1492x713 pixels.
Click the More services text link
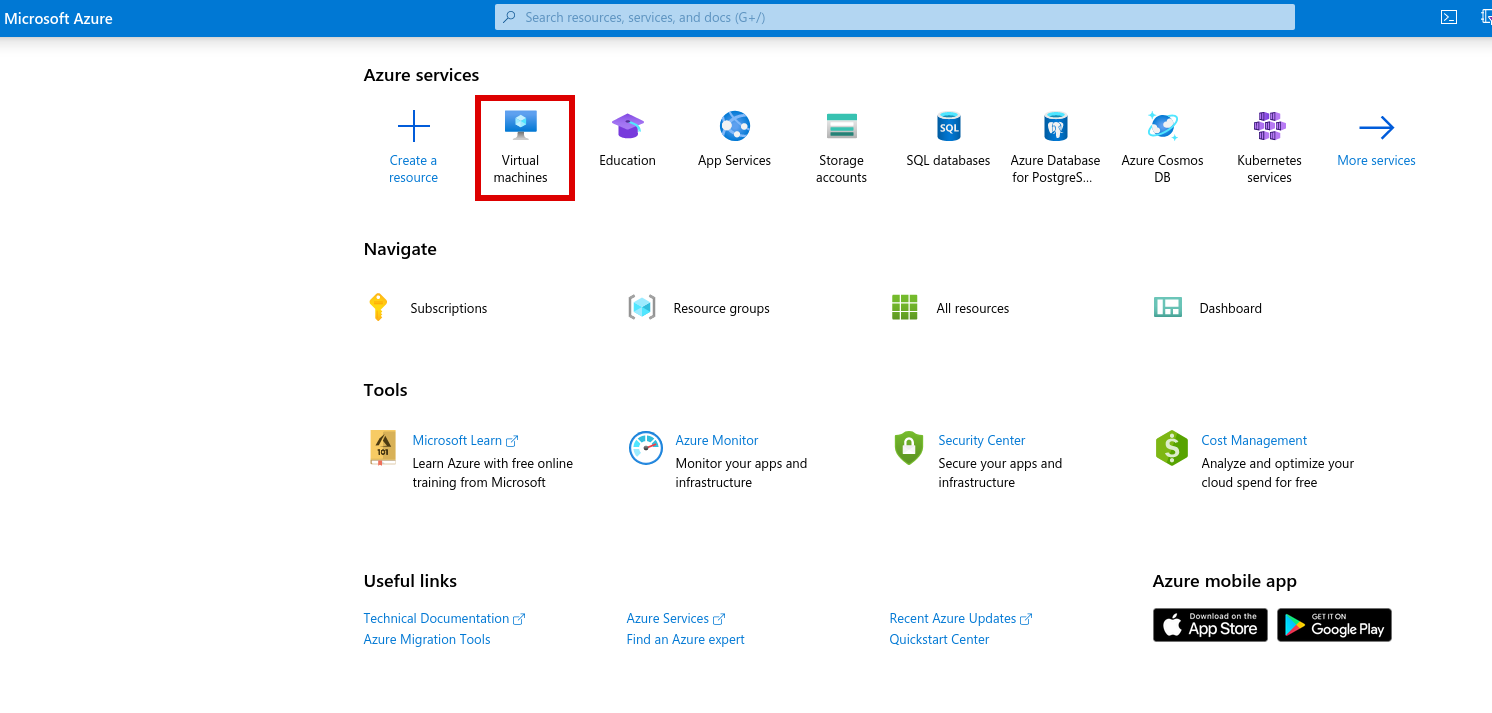(1376, 160)
